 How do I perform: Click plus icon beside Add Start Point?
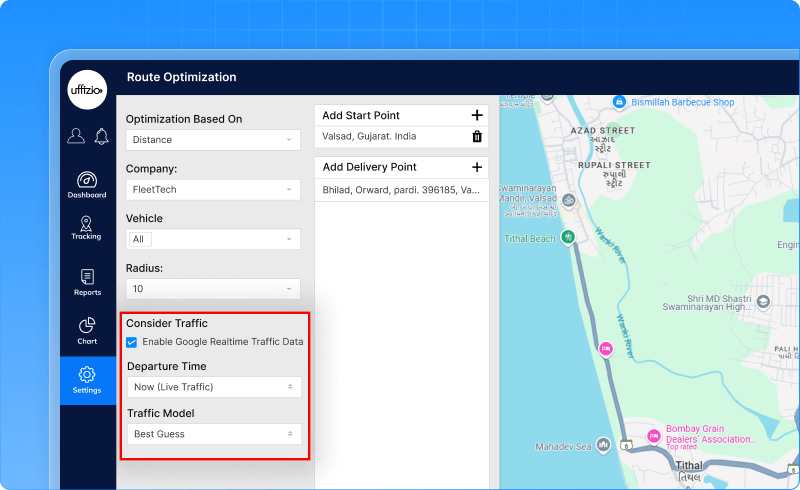point(477,116)
